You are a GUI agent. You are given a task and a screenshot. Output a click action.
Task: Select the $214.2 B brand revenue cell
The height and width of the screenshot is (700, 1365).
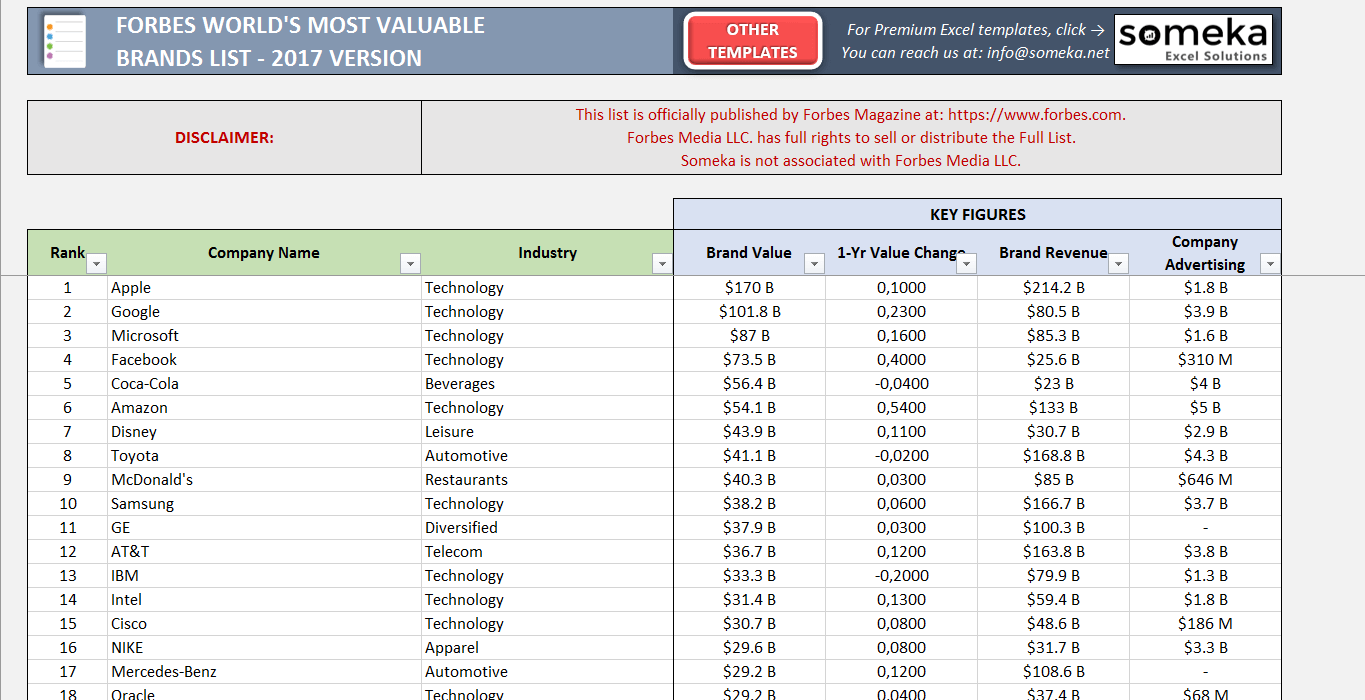[x=1053, y=288]
